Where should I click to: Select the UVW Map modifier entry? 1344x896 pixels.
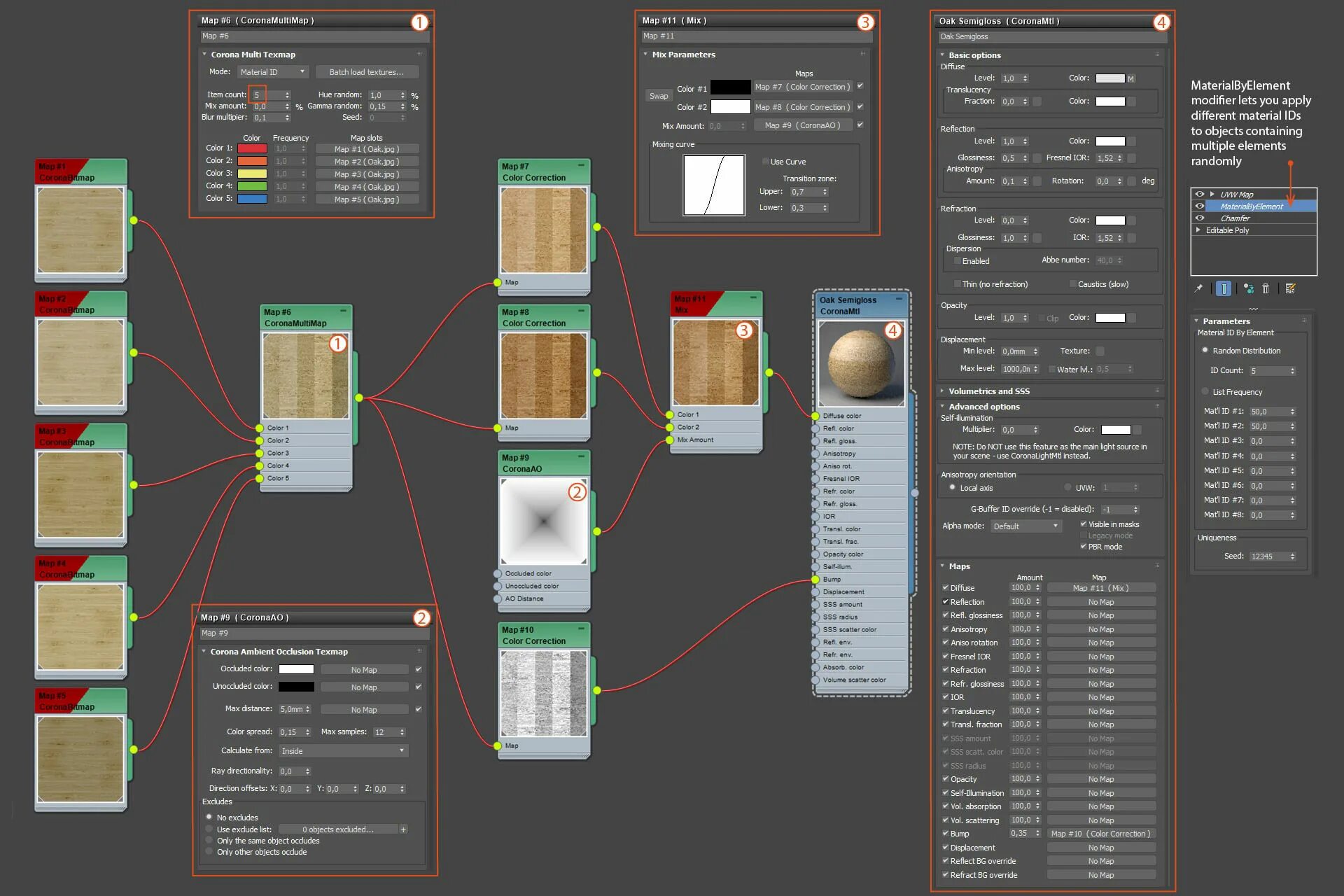1237,195
